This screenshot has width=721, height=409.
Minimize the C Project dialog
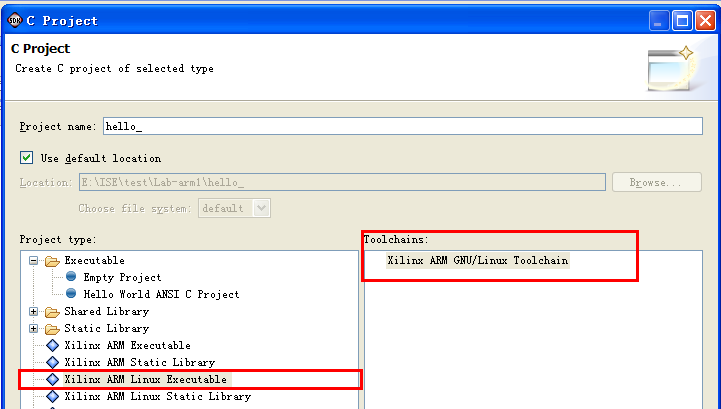pyautogui.click(x=658, y=21)
